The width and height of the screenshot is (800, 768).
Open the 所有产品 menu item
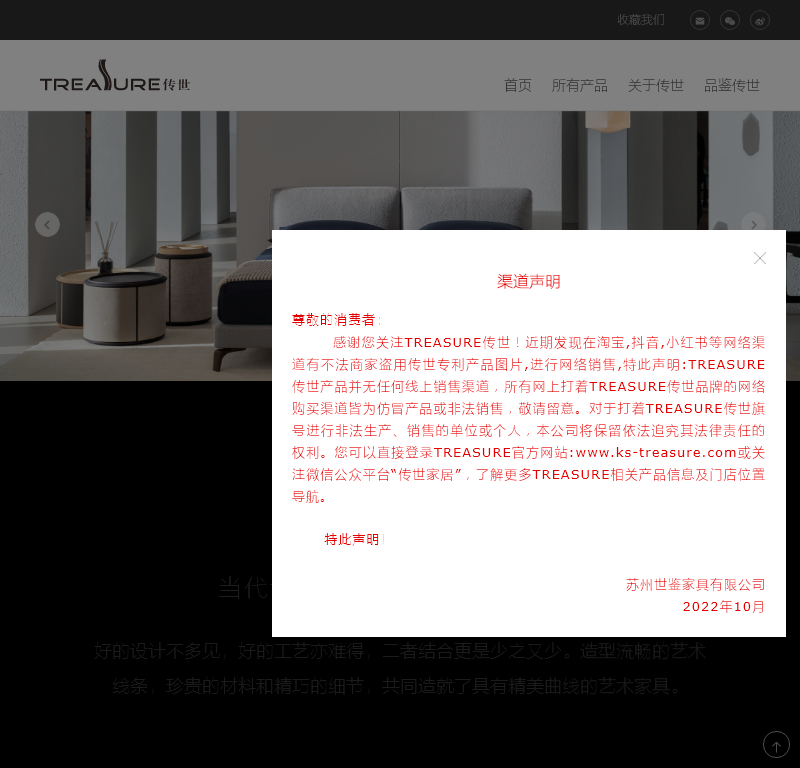click(580, 85)
